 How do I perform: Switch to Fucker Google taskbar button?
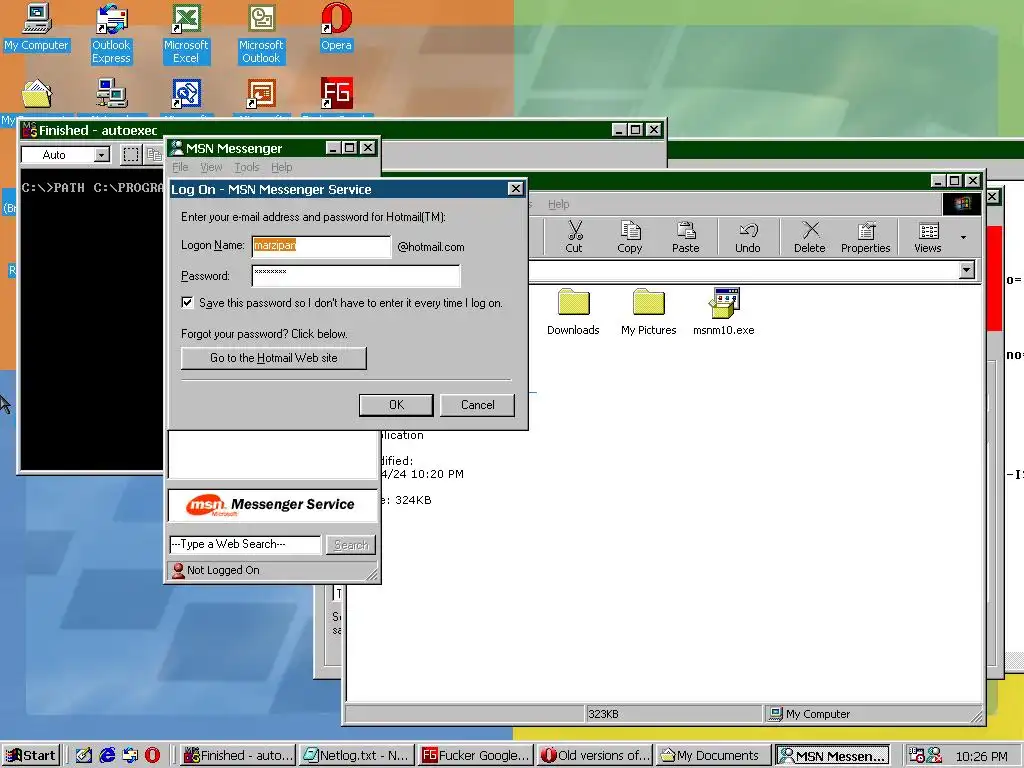[477, 756]
